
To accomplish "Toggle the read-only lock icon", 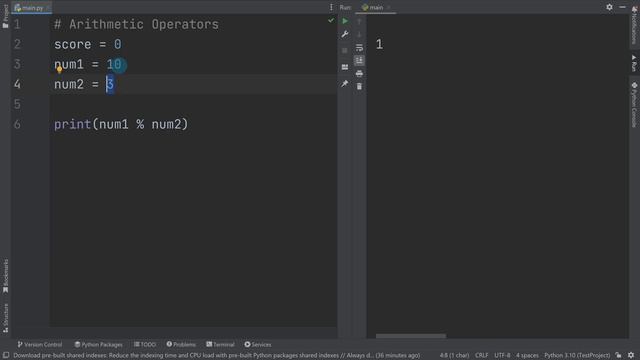I will click(x=618, y=356).
